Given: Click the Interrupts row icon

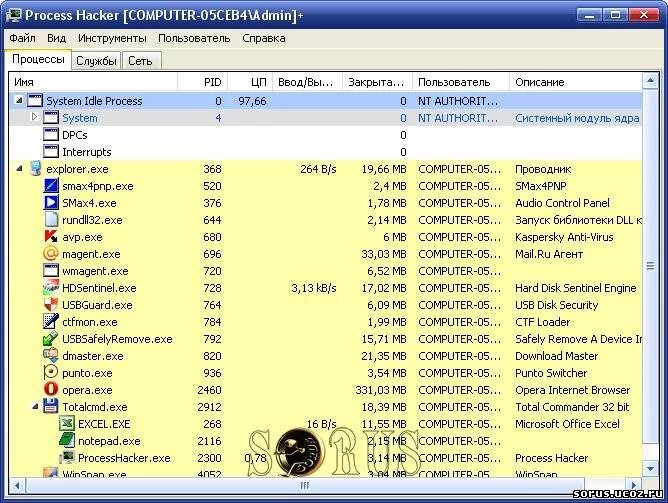Looking at the screenshot, I should coord(51,152).
